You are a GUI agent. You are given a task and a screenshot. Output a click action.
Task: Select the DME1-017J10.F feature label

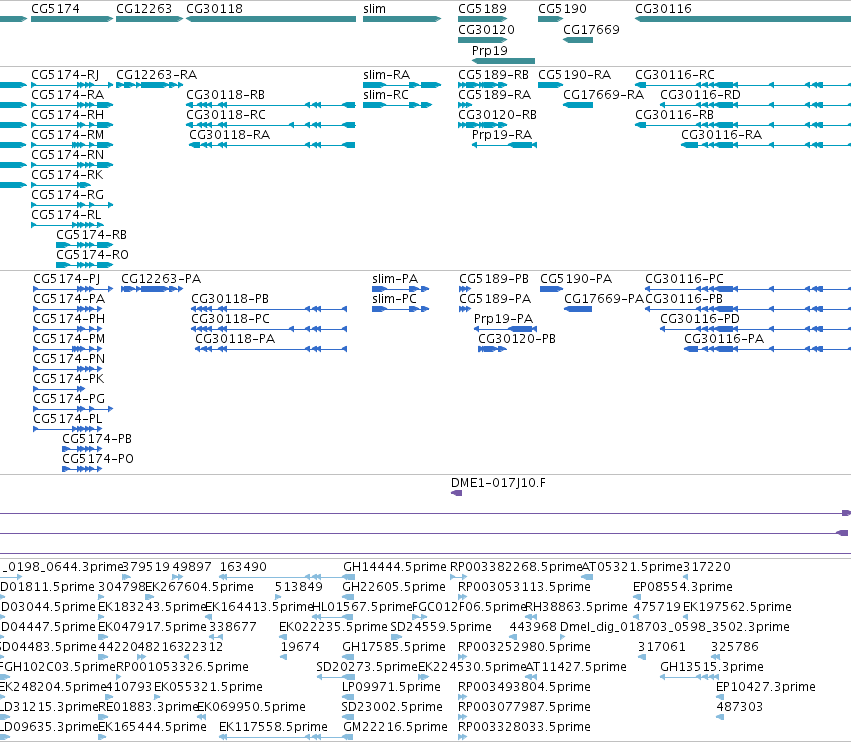tap(498, 483)
